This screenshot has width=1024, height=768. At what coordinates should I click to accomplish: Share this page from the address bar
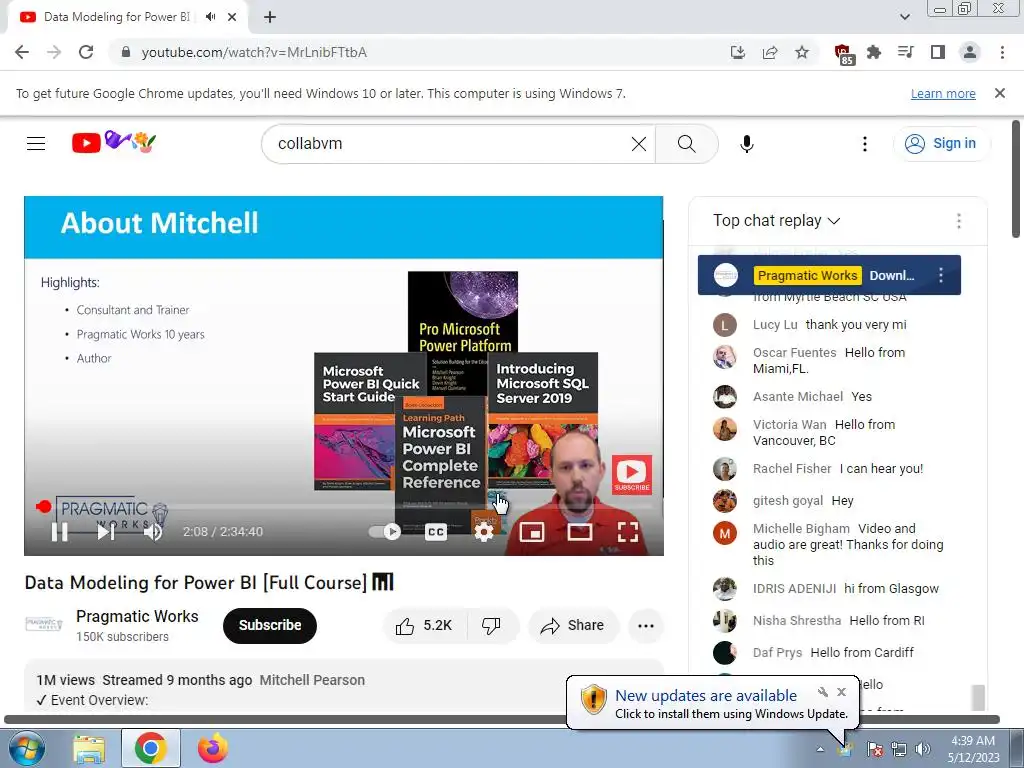point(770,52)
